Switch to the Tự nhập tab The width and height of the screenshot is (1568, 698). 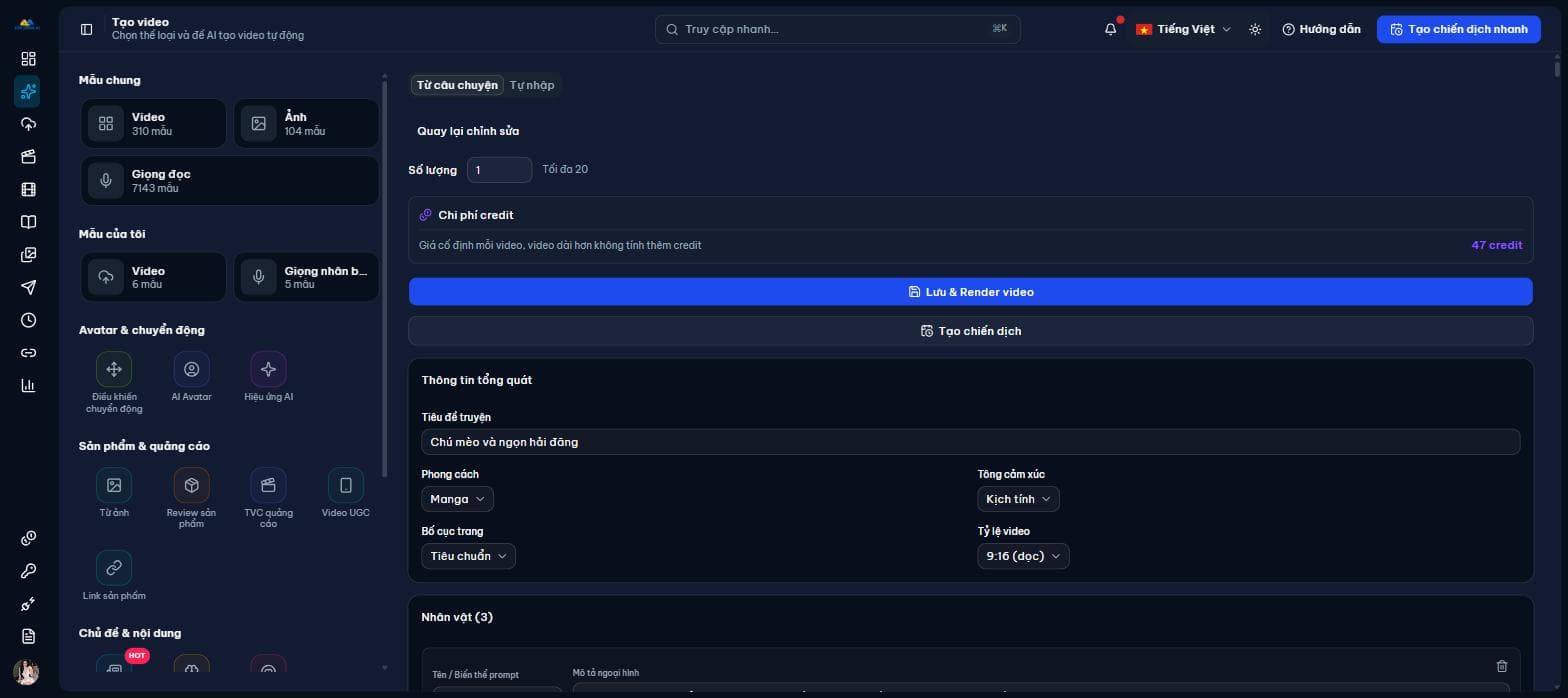coord(532,85)
